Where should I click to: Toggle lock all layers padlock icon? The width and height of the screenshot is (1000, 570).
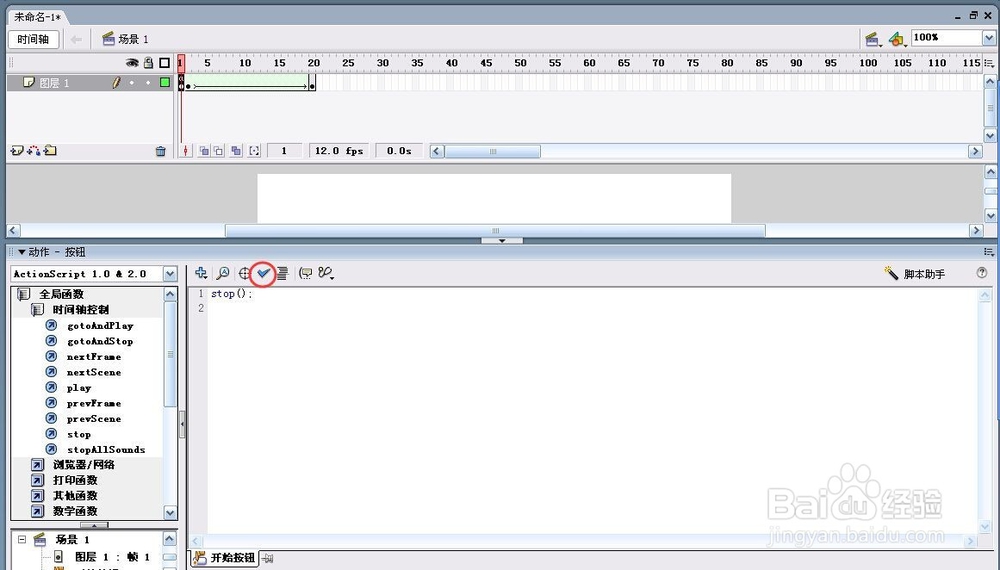(149, 62)
